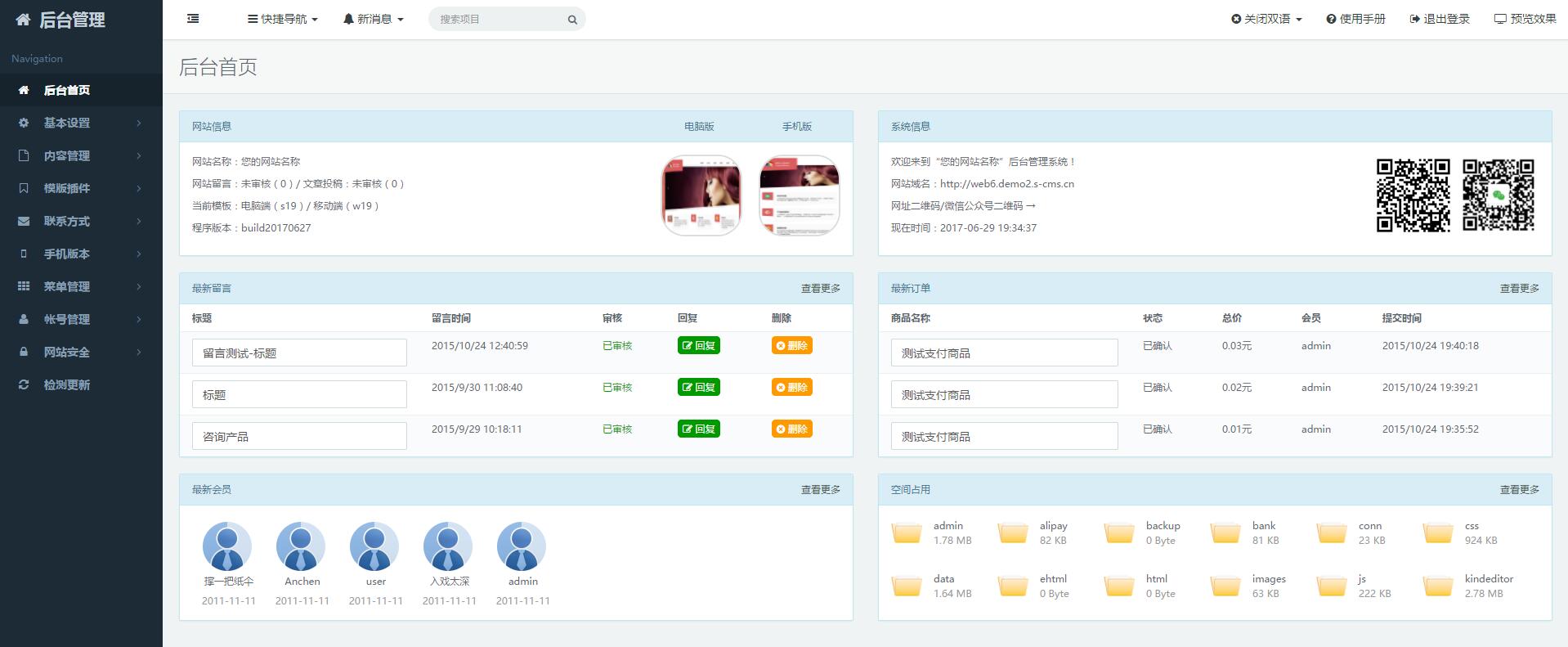Select 检测更新 in the sidebar
This screenshot has height=647, width=1568.
pos(67,384)
